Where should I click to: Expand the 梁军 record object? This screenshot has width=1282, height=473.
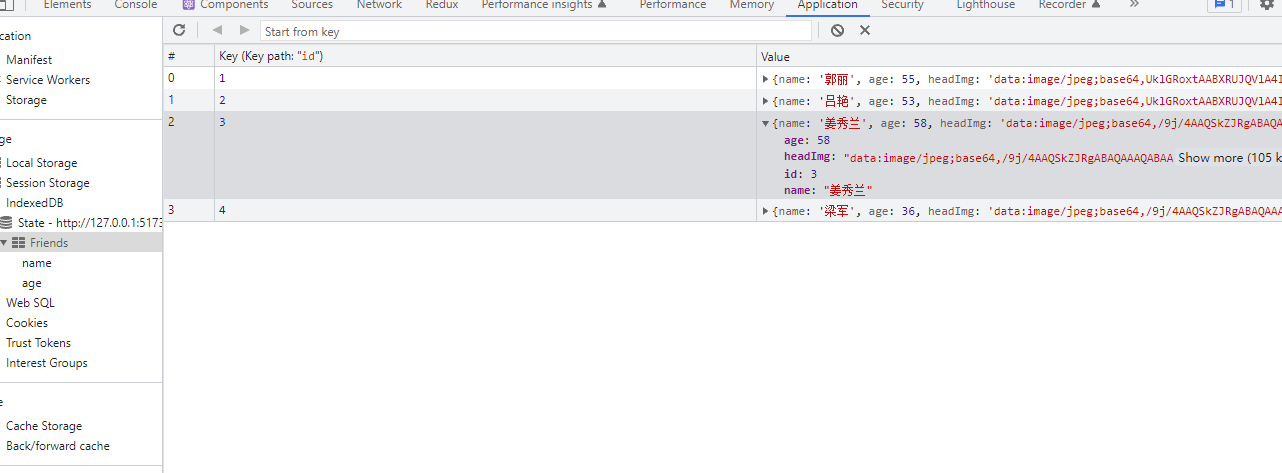(766, 211)
